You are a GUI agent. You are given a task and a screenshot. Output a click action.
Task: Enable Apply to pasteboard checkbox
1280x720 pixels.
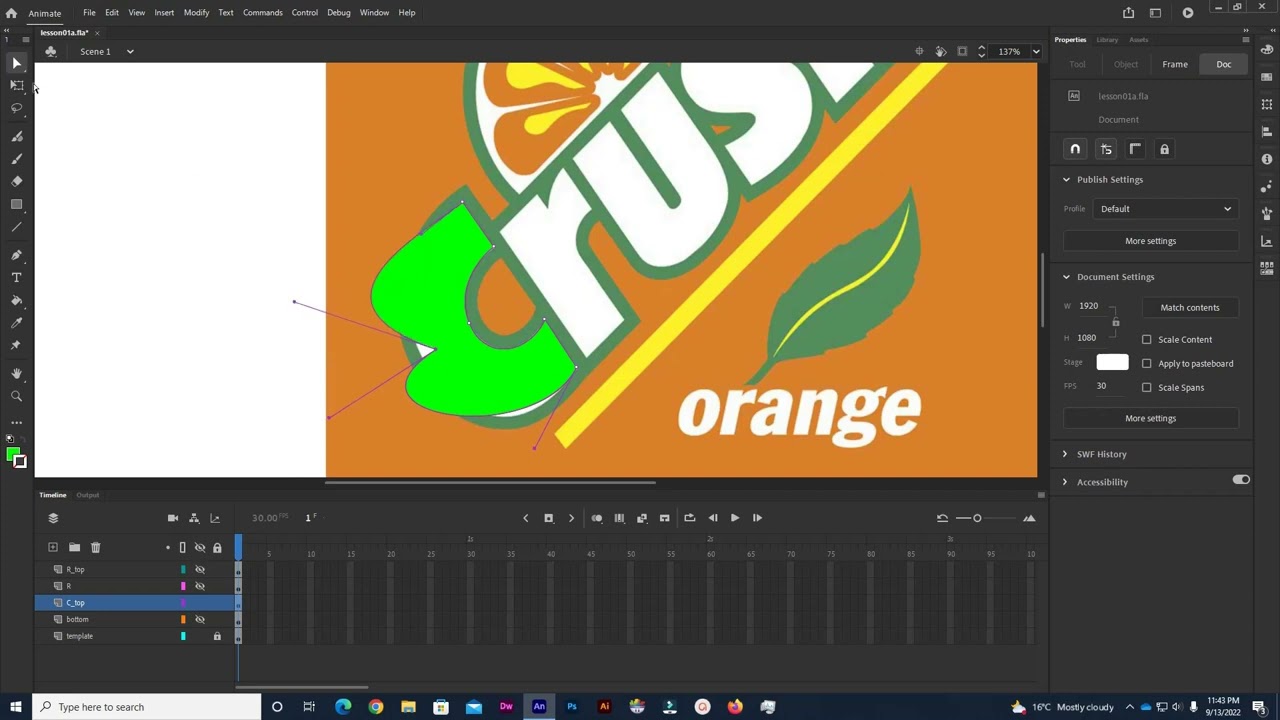click(1147, 363)
